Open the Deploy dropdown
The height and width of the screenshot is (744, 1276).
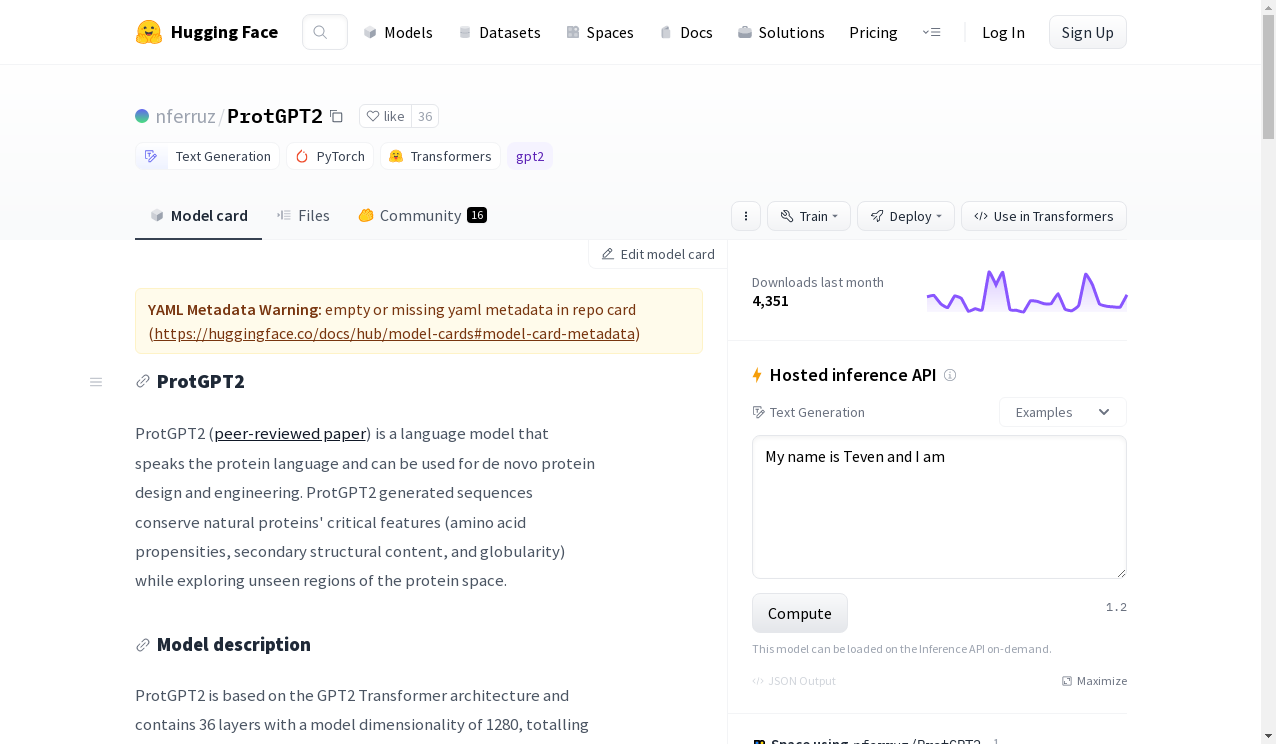point(906,216)
